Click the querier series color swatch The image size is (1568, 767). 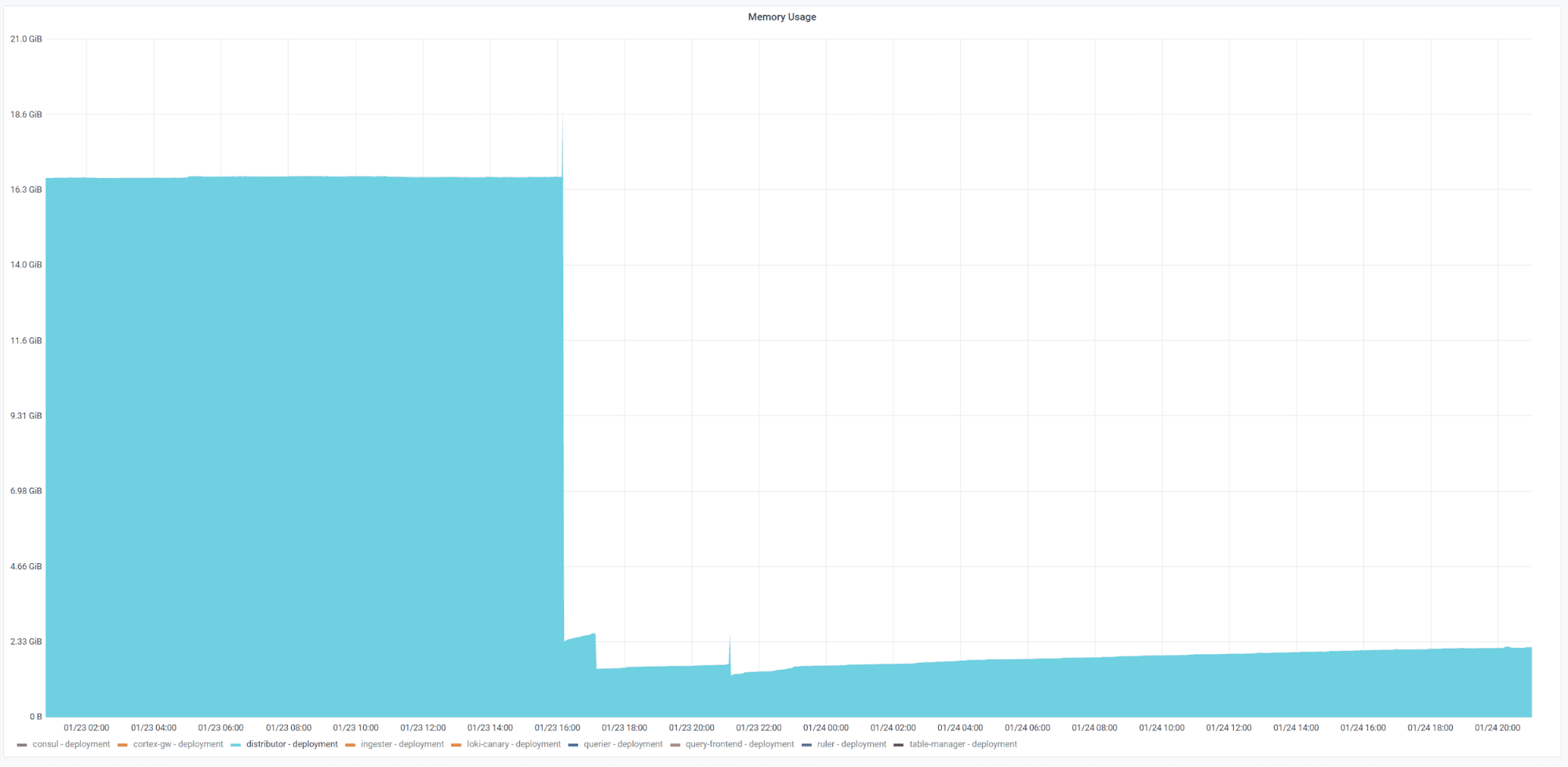[573, 745]
